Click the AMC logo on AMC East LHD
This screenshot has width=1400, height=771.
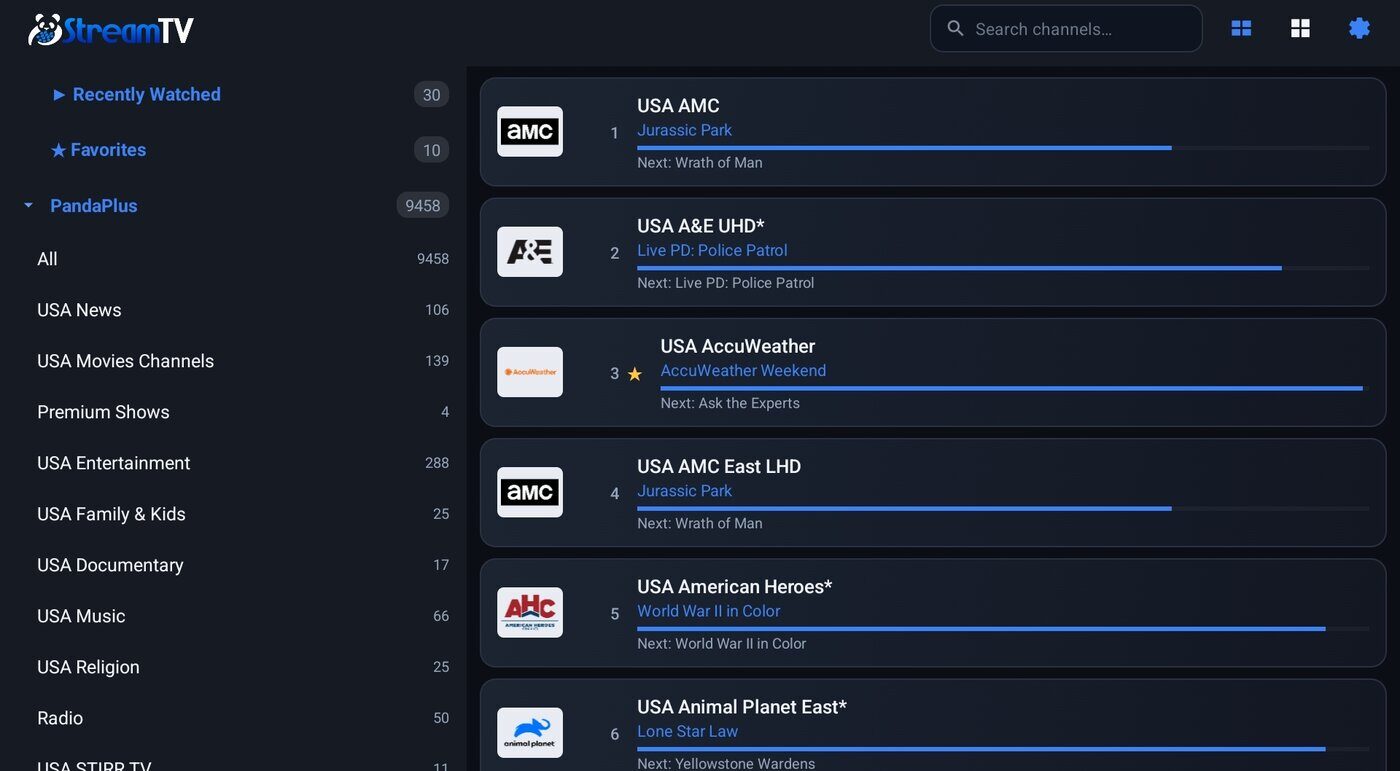[530, 492]
